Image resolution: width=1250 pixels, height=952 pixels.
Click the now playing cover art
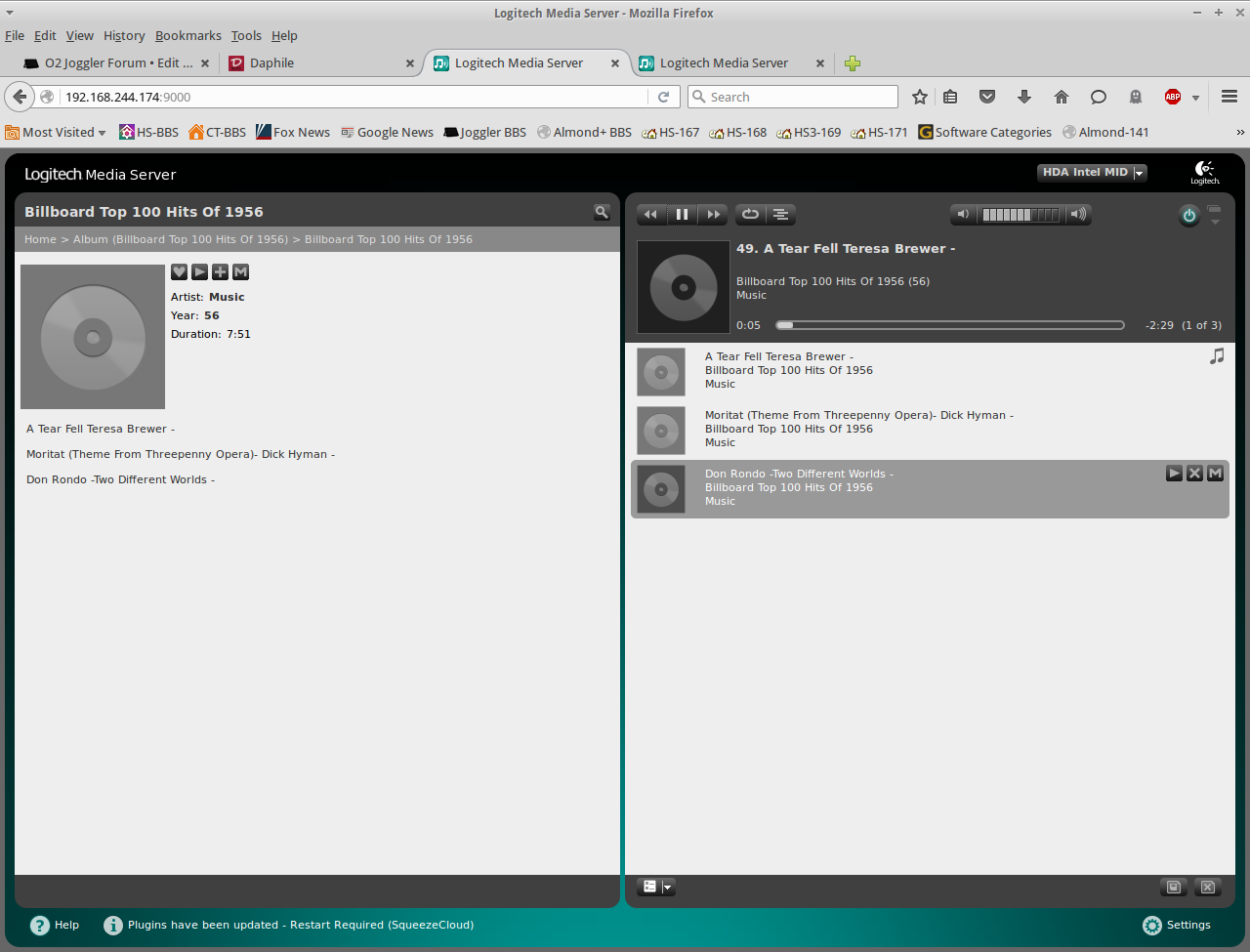tap(684, 287)
